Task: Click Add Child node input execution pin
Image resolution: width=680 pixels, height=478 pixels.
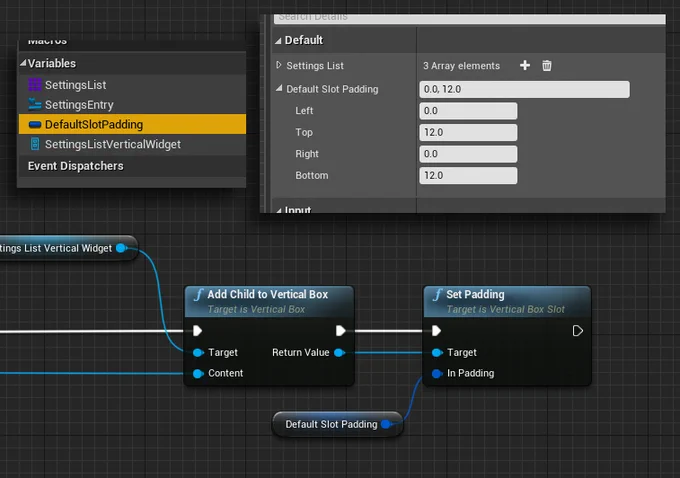Action: (x=197, y=331)
